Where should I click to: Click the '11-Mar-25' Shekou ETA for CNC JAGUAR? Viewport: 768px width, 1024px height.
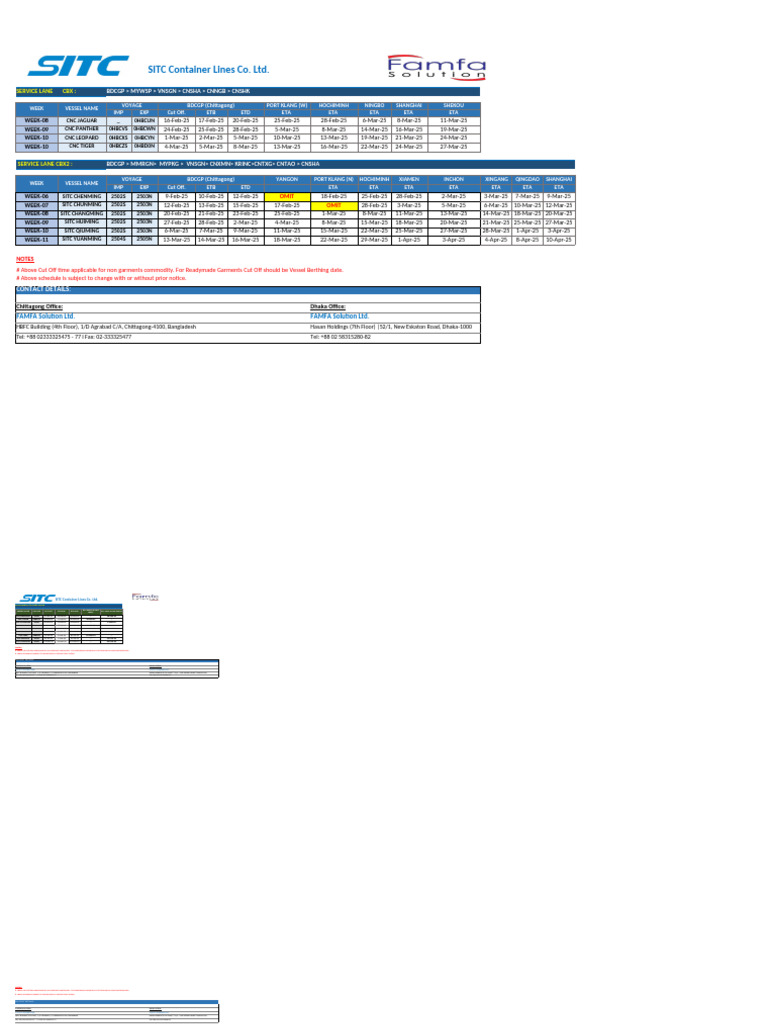pyautogui.click(x=453, y=121)
